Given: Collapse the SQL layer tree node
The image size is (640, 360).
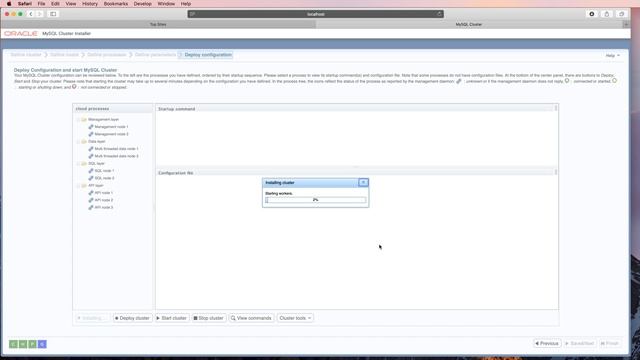Looking at the screenshot, I should (x=78, y=164).
